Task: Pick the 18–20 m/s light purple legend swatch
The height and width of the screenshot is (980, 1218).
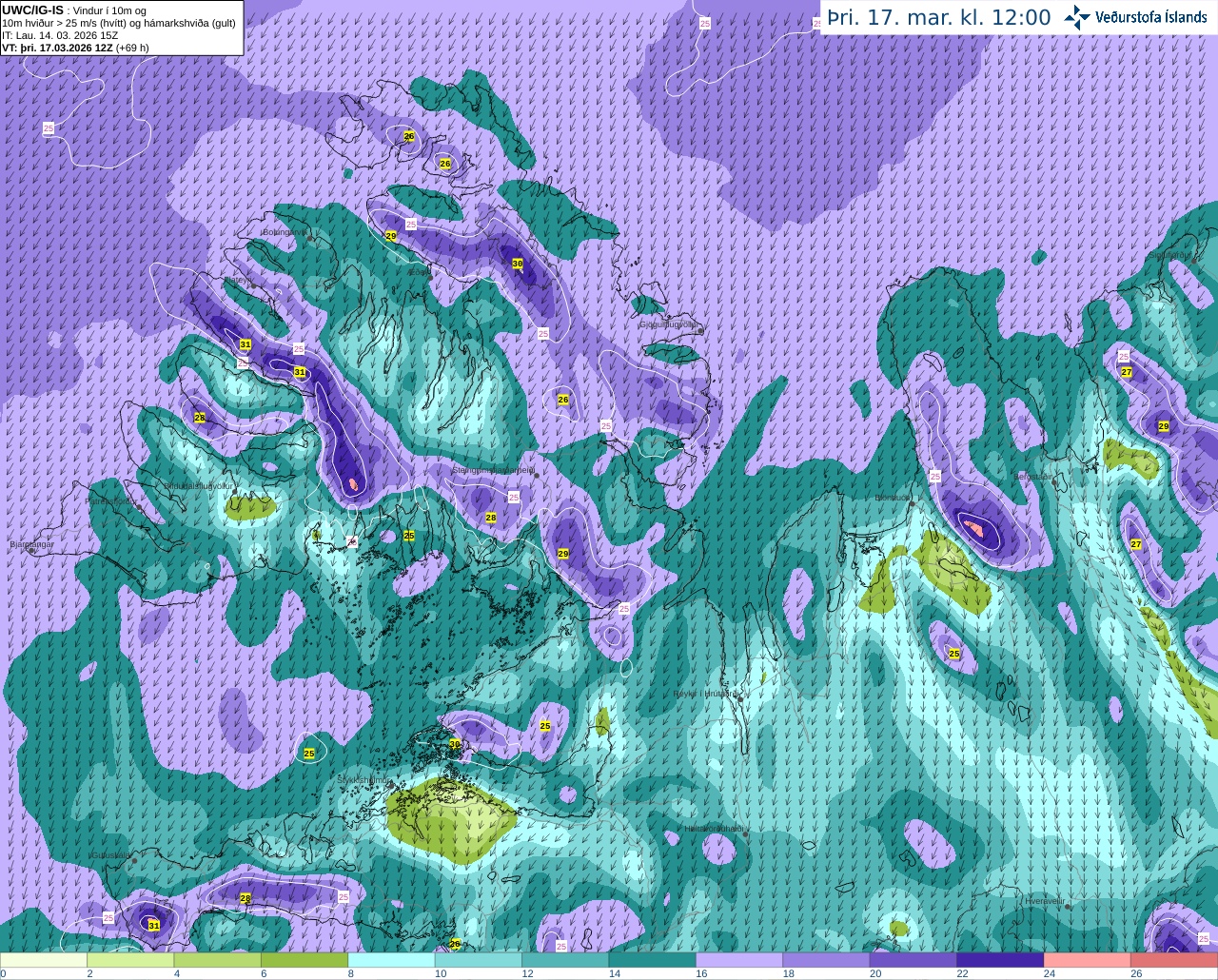Action: pos(827,959)
